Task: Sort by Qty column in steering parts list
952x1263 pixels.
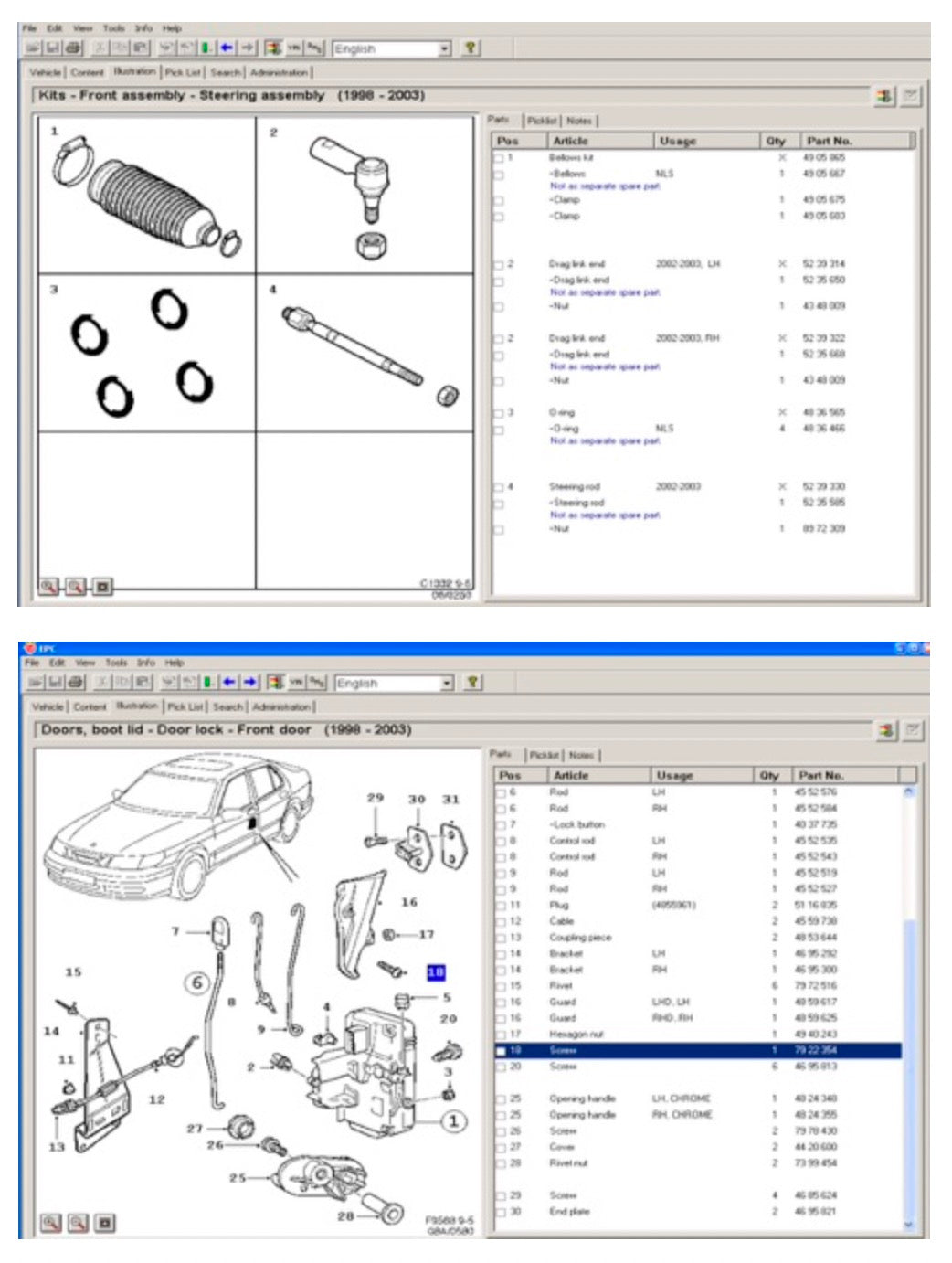Action: (x=780, y=141)
